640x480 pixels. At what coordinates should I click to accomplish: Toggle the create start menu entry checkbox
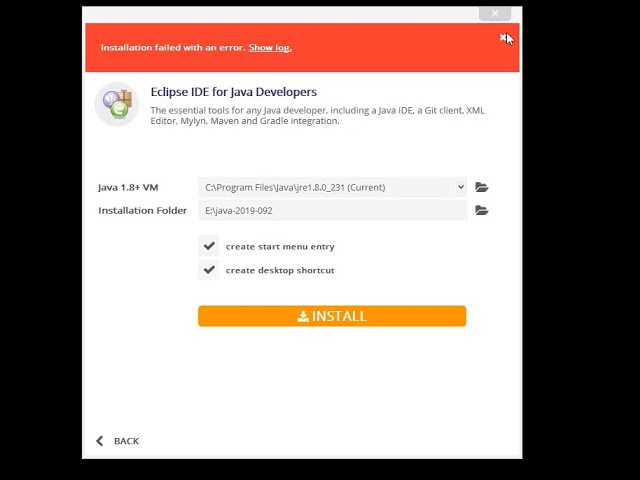click(209, 246)
